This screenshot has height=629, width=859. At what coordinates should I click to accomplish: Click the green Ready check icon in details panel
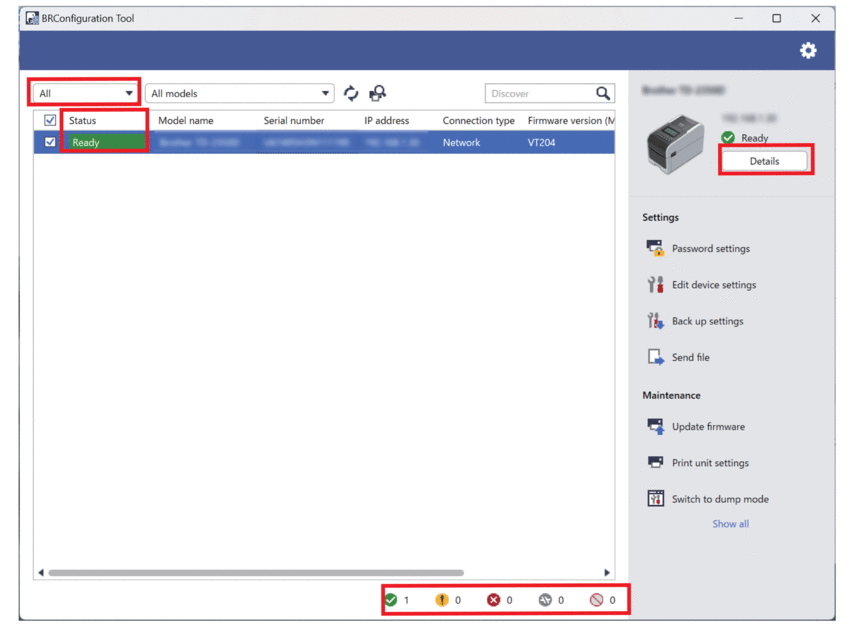(x=728, y=138)
